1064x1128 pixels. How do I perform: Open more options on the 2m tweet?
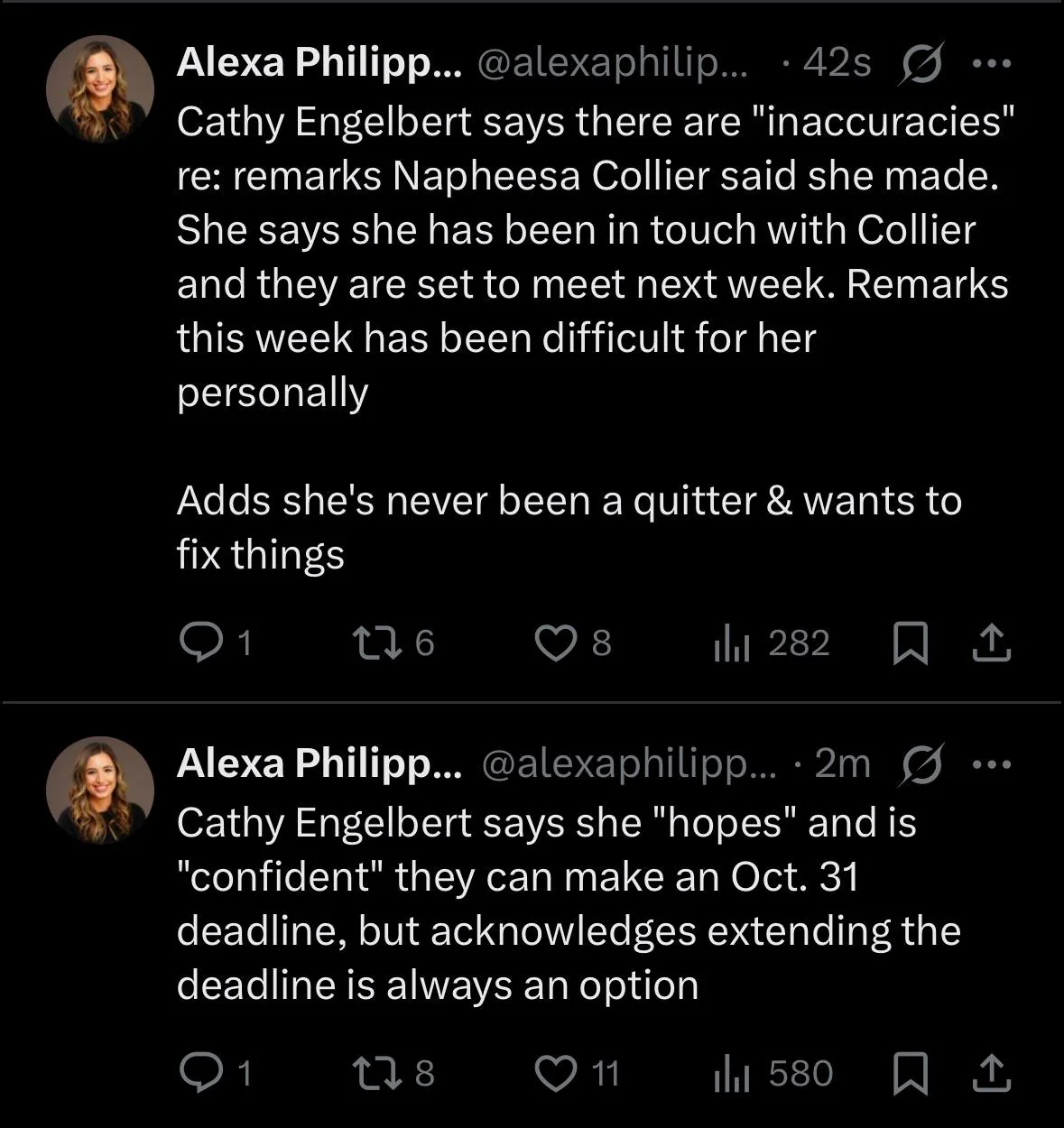pyautogui.click(x=993, y=764)
